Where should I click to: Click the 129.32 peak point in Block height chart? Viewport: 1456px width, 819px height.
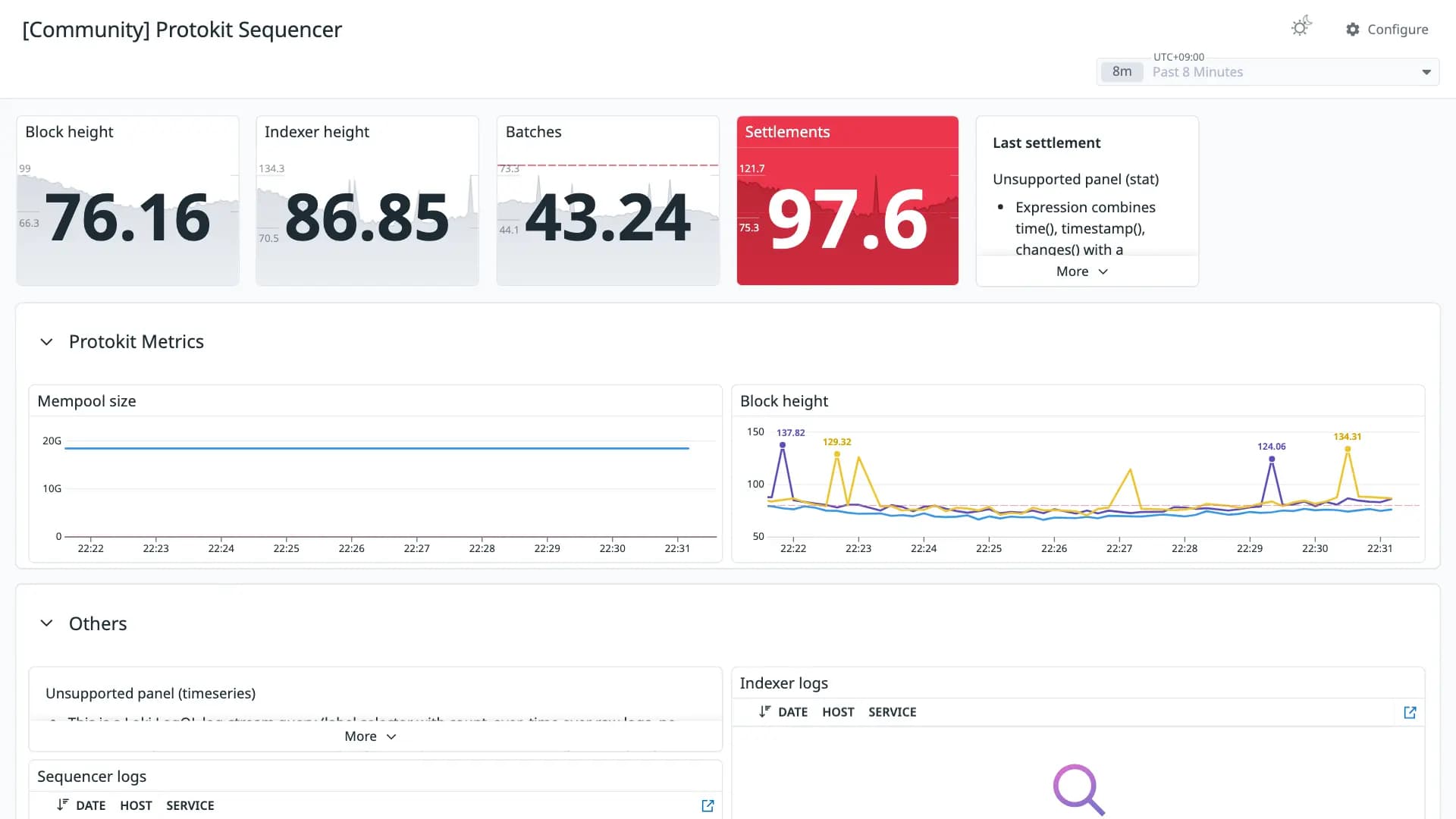[x=837, y=454]
